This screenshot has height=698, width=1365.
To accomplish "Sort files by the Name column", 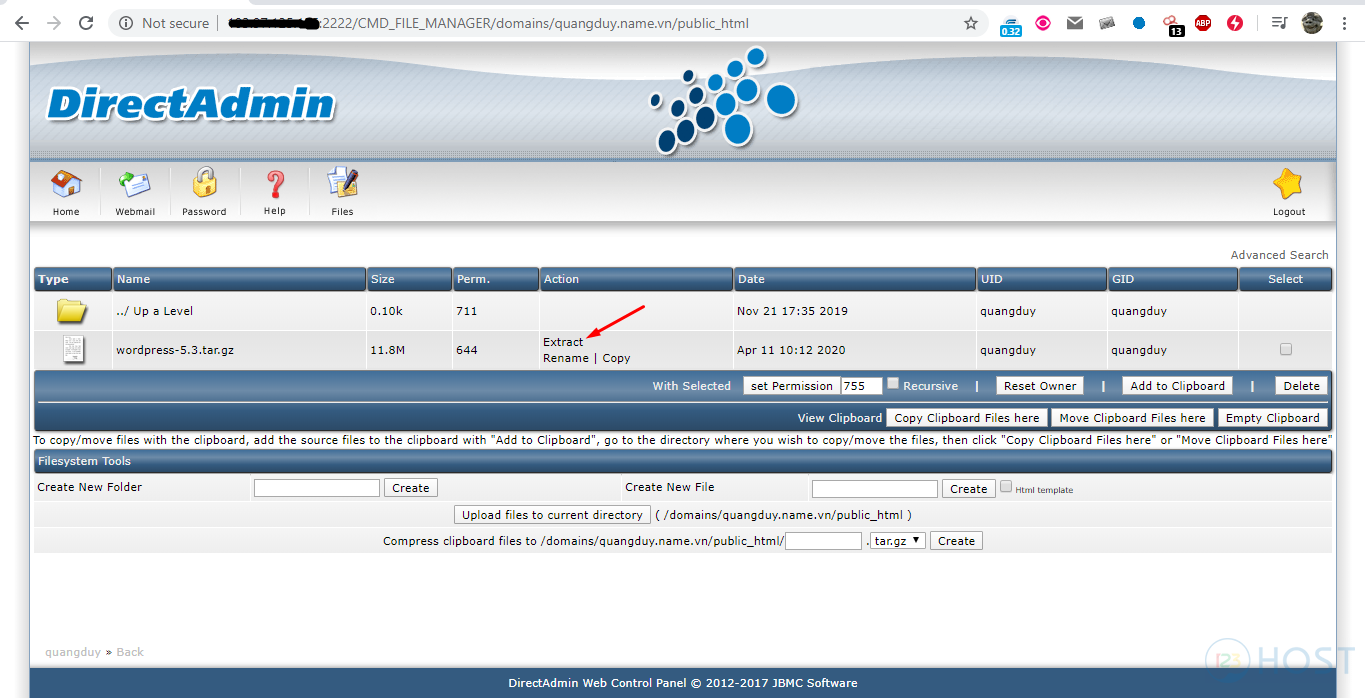I will pos(240,279).
